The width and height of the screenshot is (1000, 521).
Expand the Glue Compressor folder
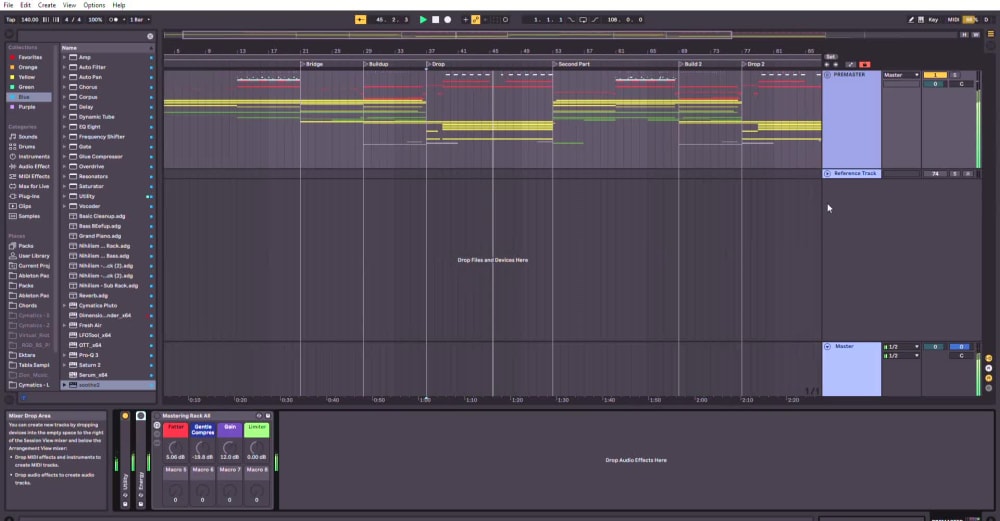point(64,156)
